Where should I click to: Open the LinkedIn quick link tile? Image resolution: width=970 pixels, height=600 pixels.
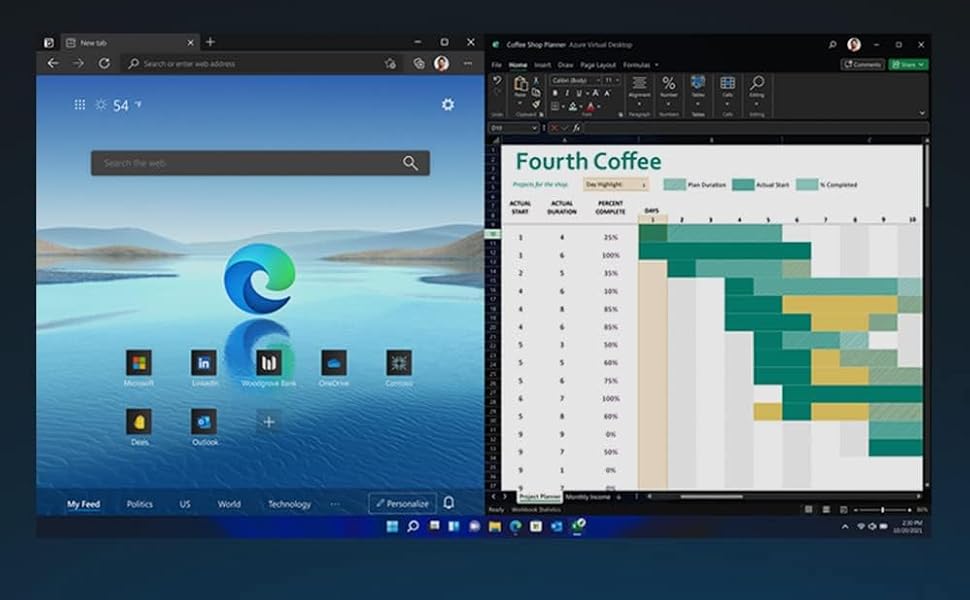point(204,363)
